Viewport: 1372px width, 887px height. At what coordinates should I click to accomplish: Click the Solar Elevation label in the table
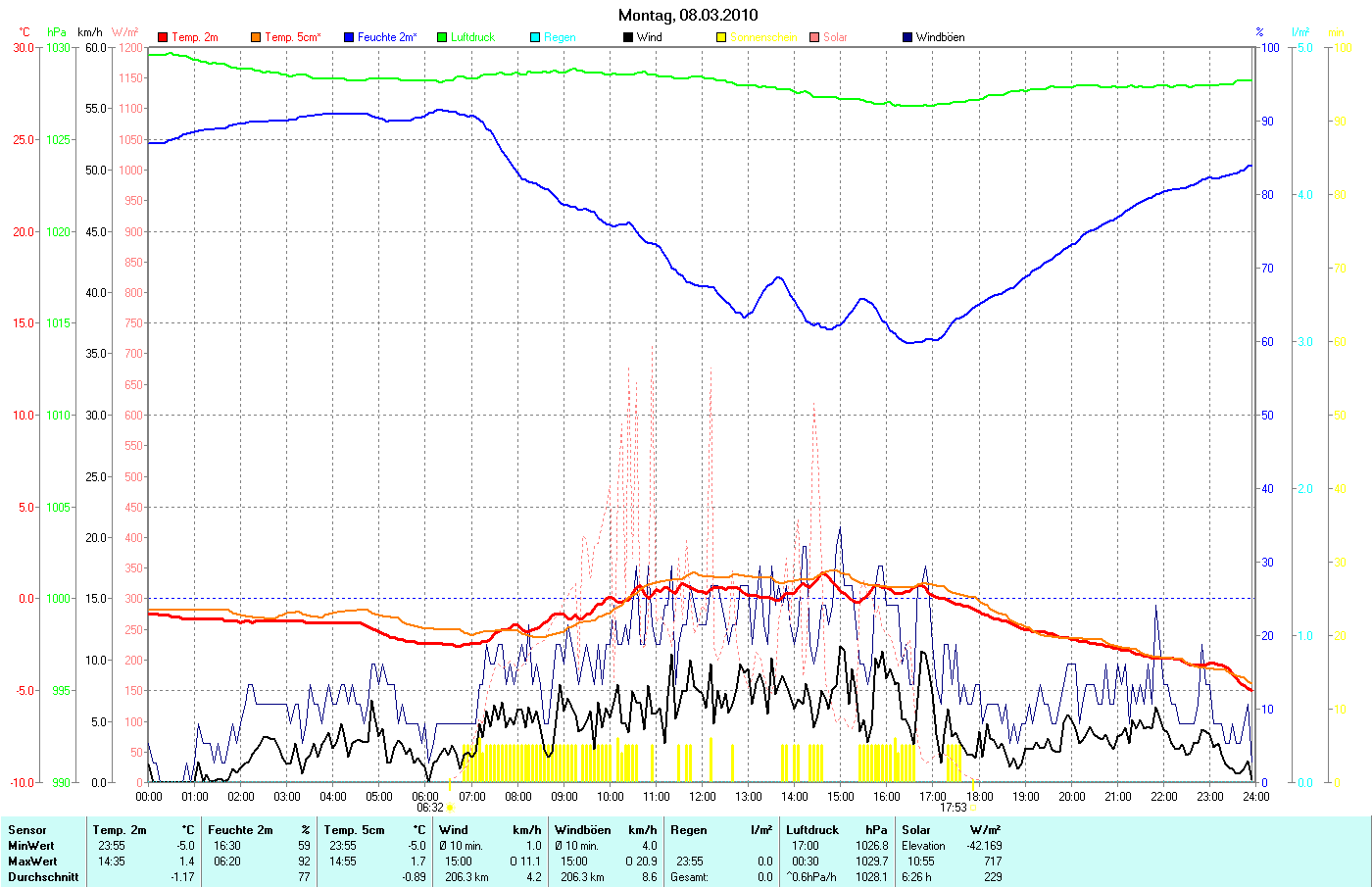point(923,846)
